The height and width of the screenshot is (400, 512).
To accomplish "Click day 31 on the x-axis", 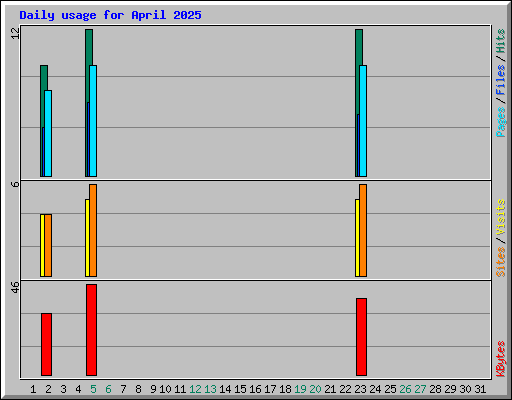I will tap(480, 389).
